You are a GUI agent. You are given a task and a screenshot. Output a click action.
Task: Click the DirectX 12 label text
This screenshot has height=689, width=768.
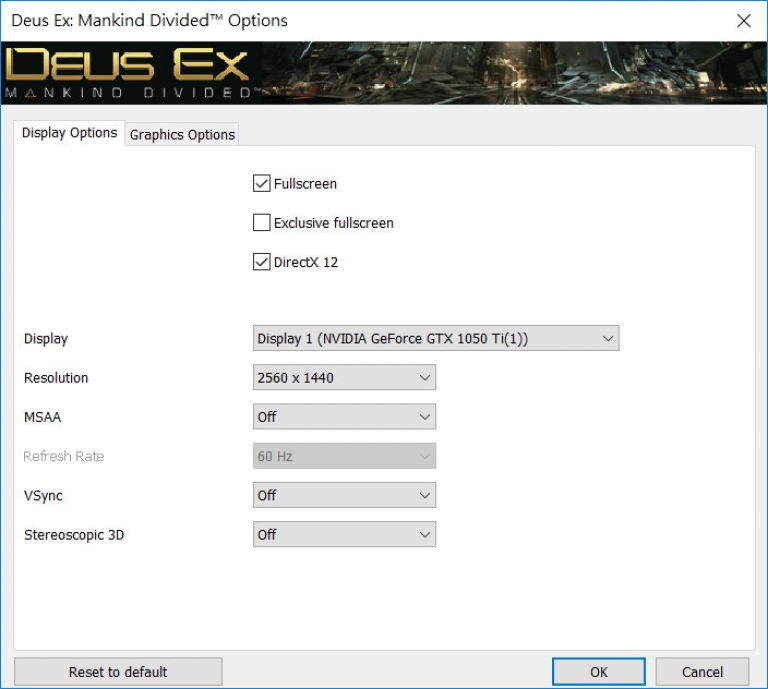point(306,262)
